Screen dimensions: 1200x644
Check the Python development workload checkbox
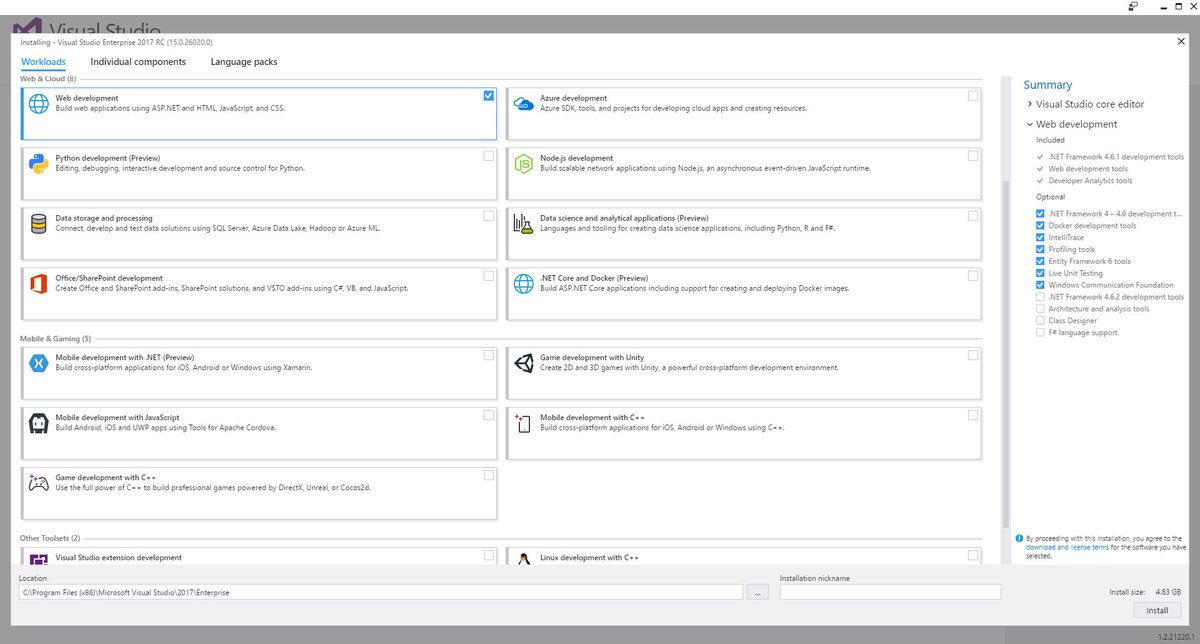pos(488,156)
